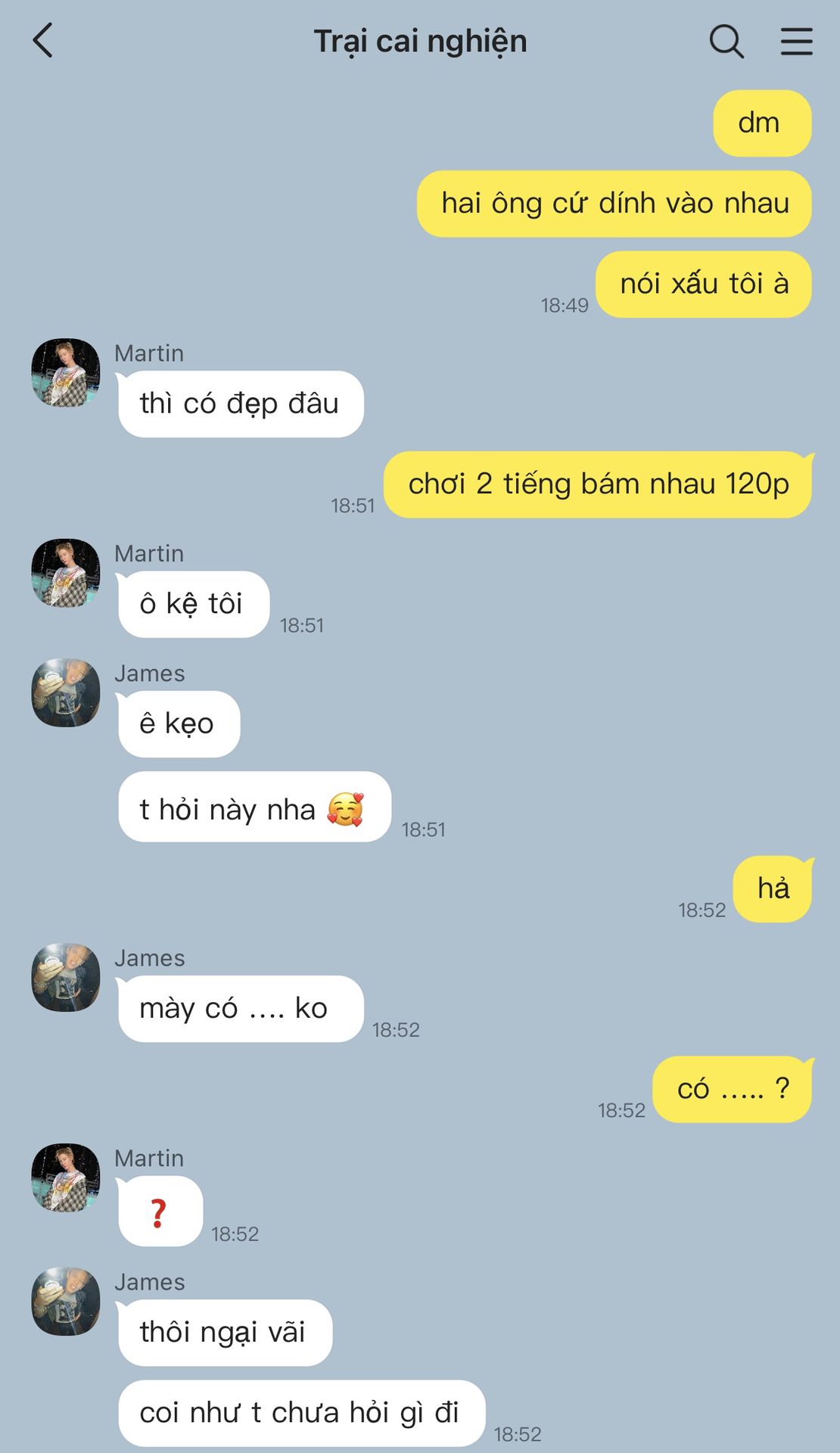
Task: Select the yellow 'hả' message bubble
Action: coord(773,889)
